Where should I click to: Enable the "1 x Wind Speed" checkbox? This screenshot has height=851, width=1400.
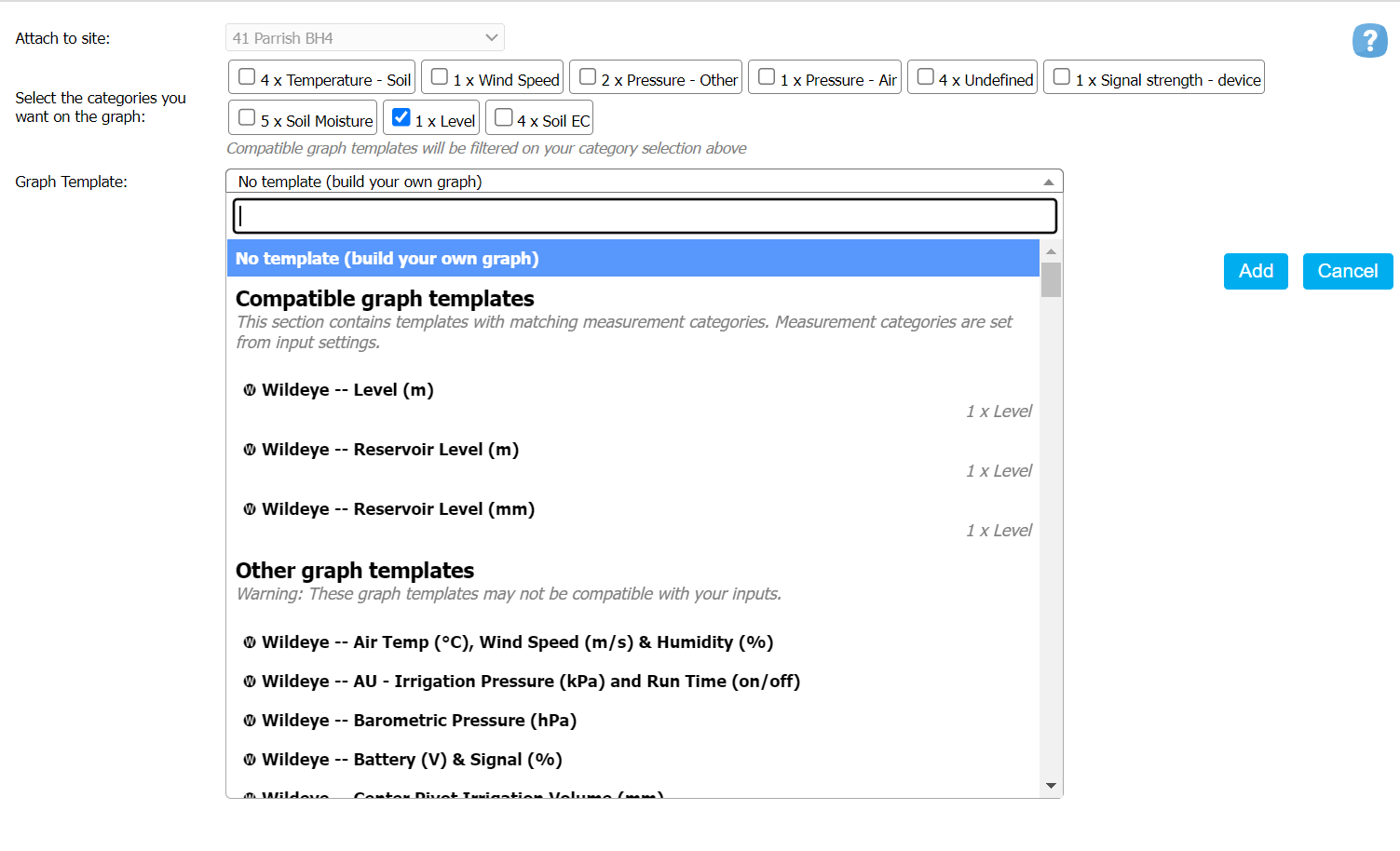coord(438,75)
